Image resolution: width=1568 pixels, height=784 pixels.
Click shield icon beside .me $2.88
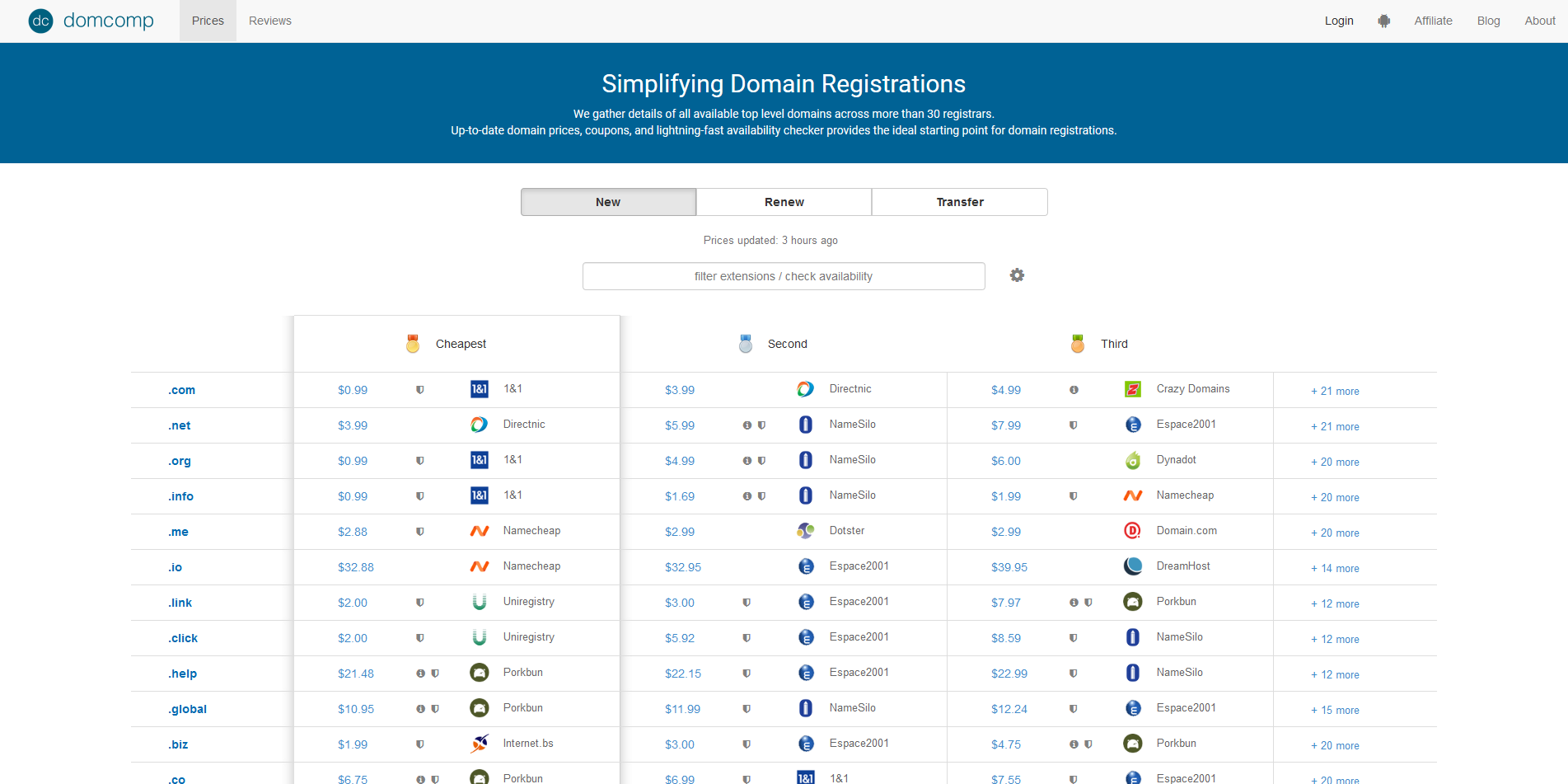pos(420,532)
